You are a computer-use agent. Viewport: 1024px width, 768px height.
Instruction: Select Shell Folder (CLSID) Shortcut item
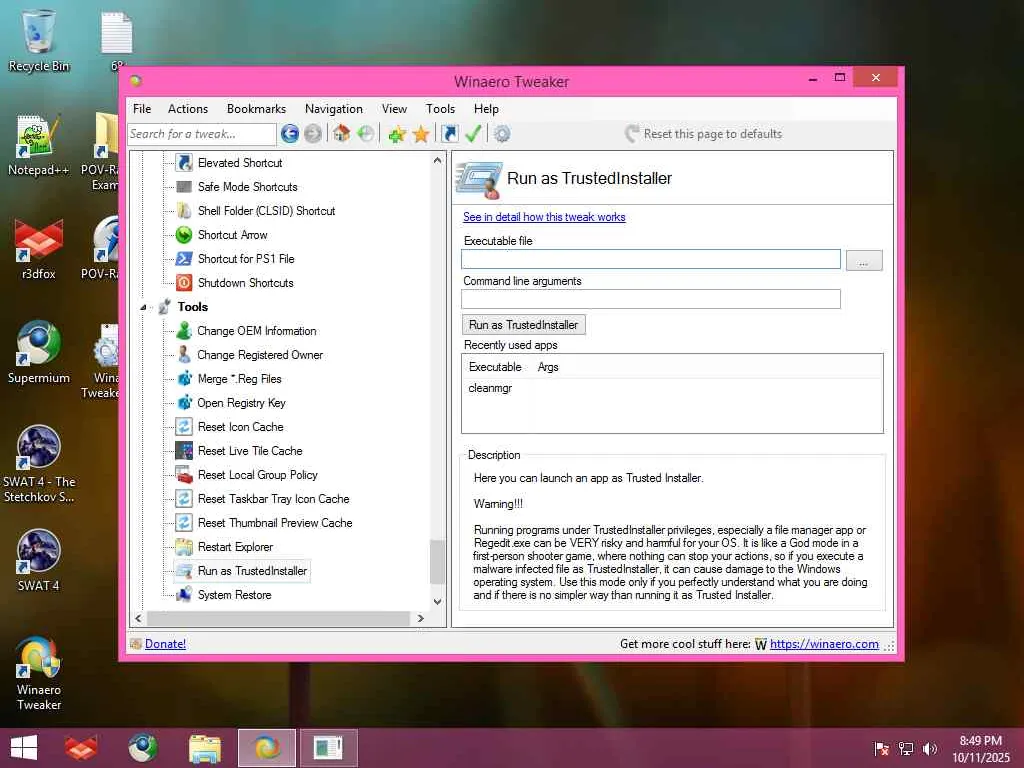[266, 211]
